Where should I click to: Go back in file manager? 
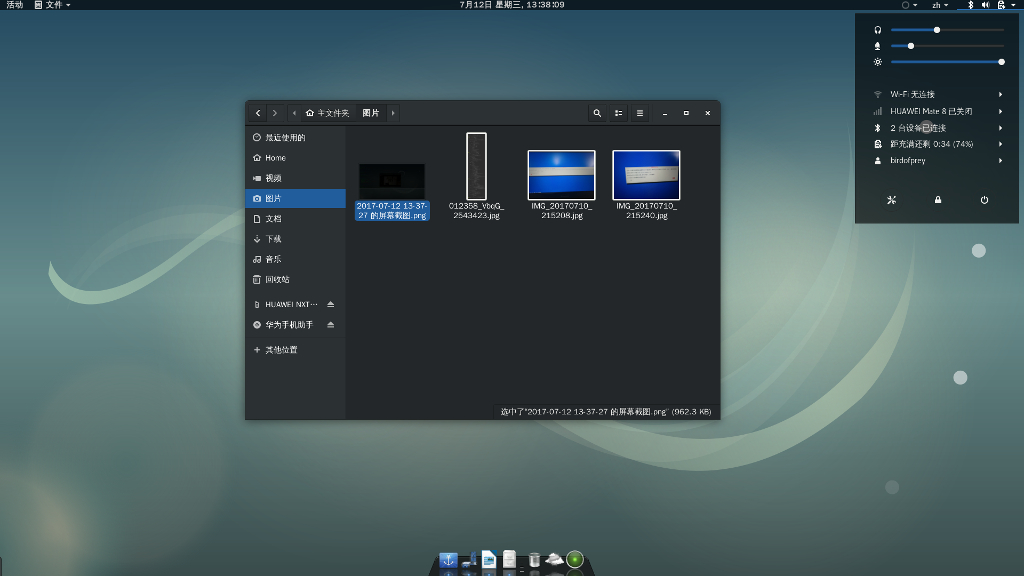(258, 113)
